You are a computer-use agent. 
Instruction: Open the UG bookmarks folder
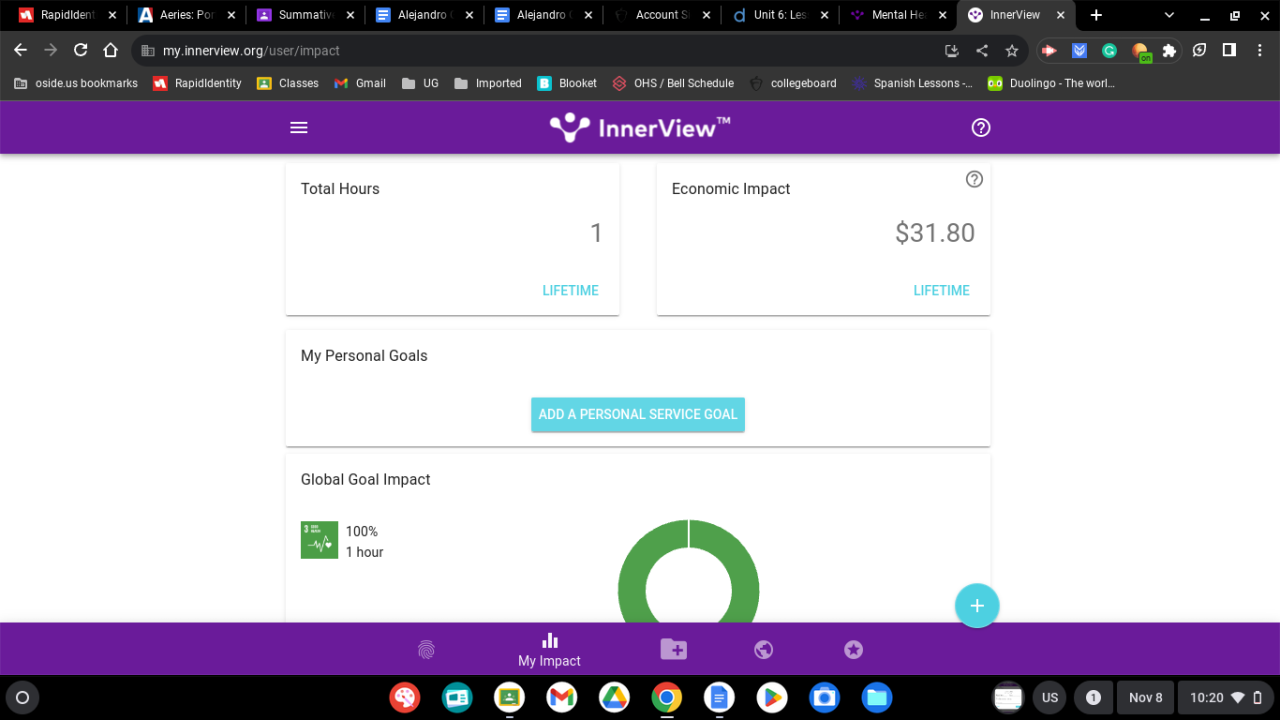pyautogui.click(x=421, y=83)
